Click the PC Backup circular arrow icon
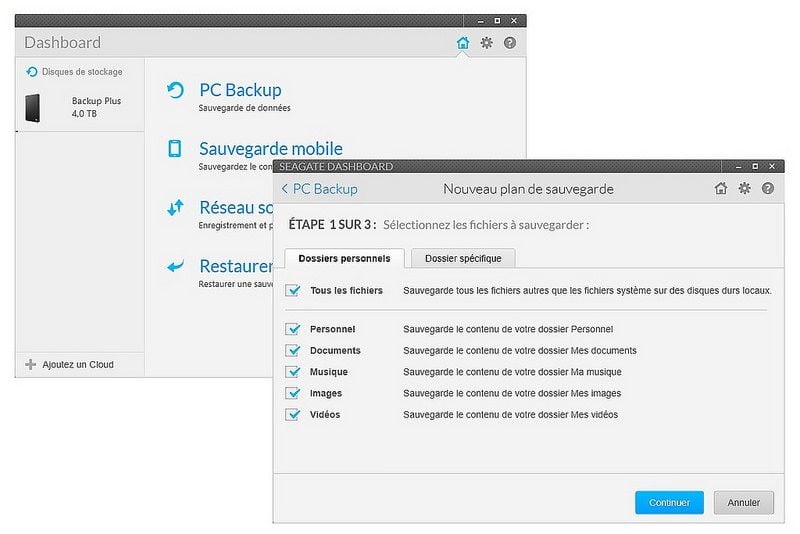Screen dimensions: 800x534 176,90
